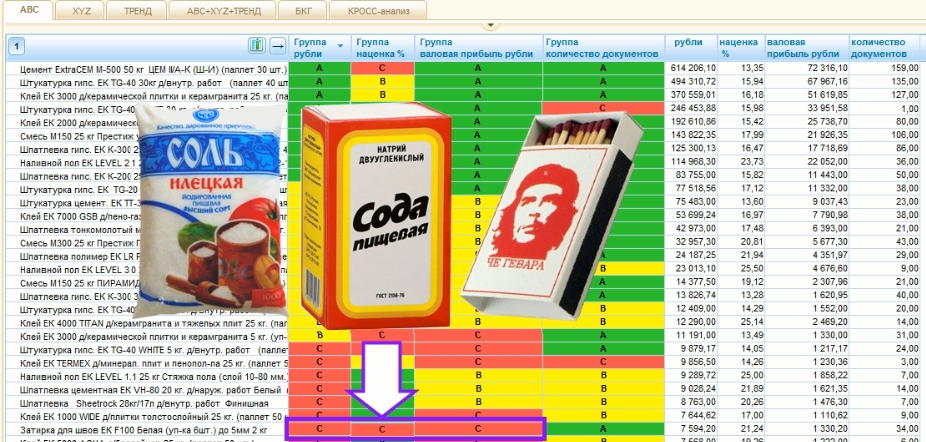Click the value 9 879,17 in рубли
This screenshot has height=442, width=926.
click(x=698, y=349)
